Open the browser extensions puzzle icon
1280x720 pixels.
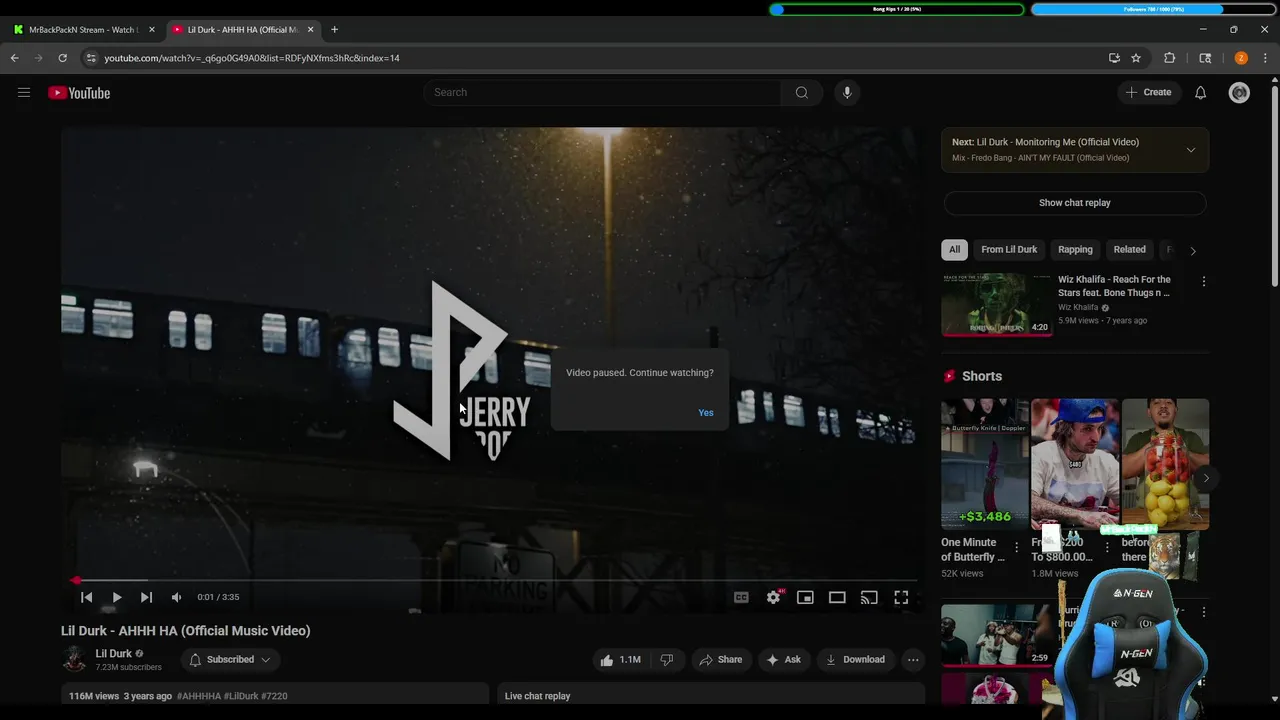click(1169, 58)
